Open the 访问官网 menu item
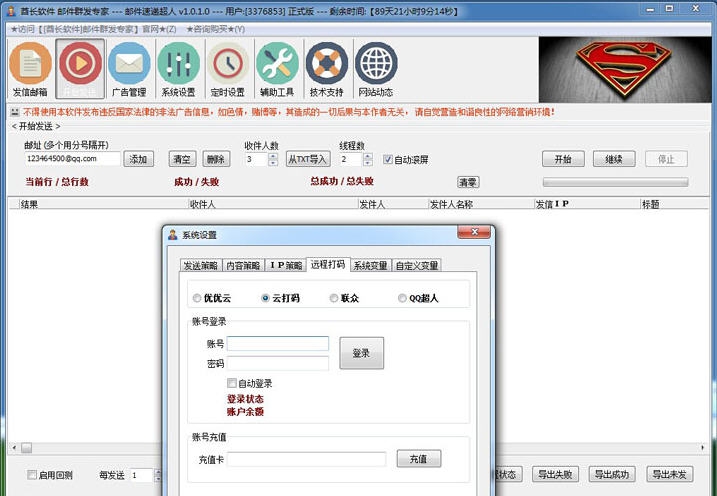 (93, 29)
